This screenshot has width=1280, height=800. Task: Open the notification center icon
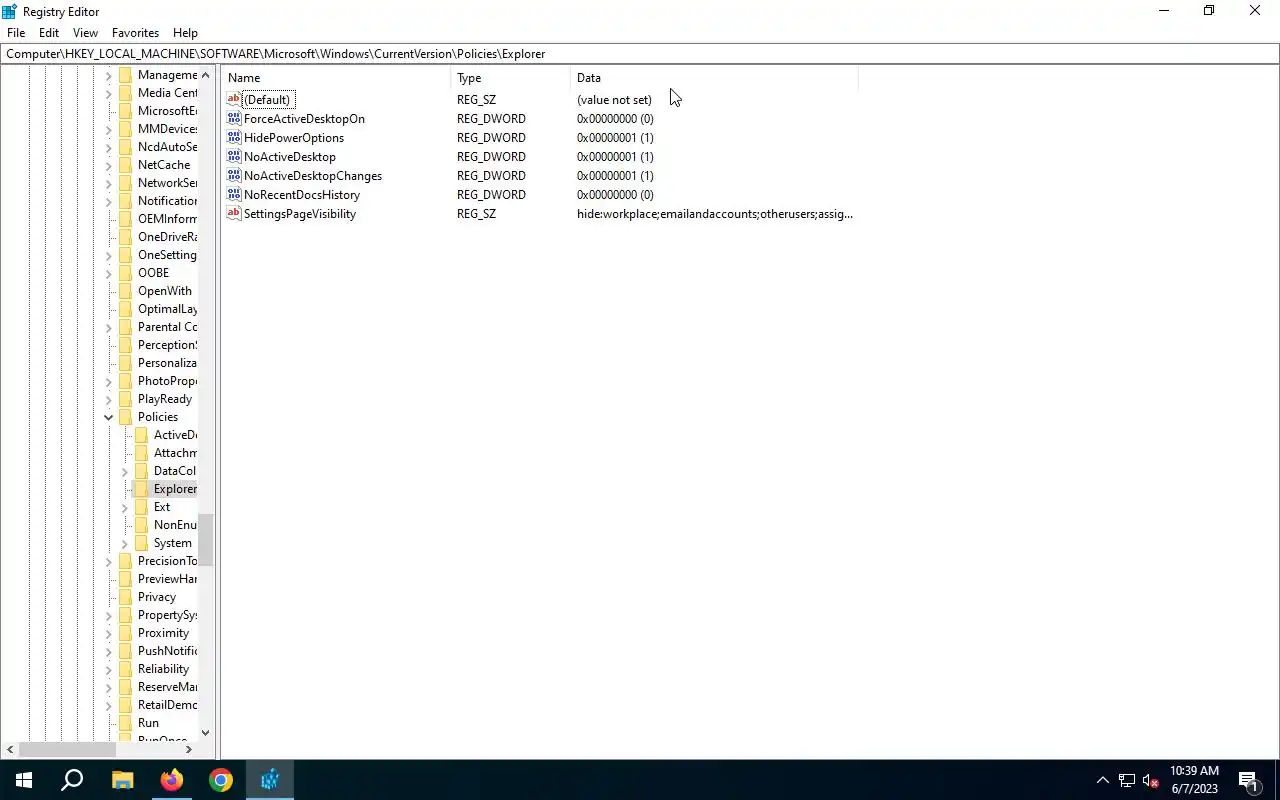click(x=1248, y=780)
